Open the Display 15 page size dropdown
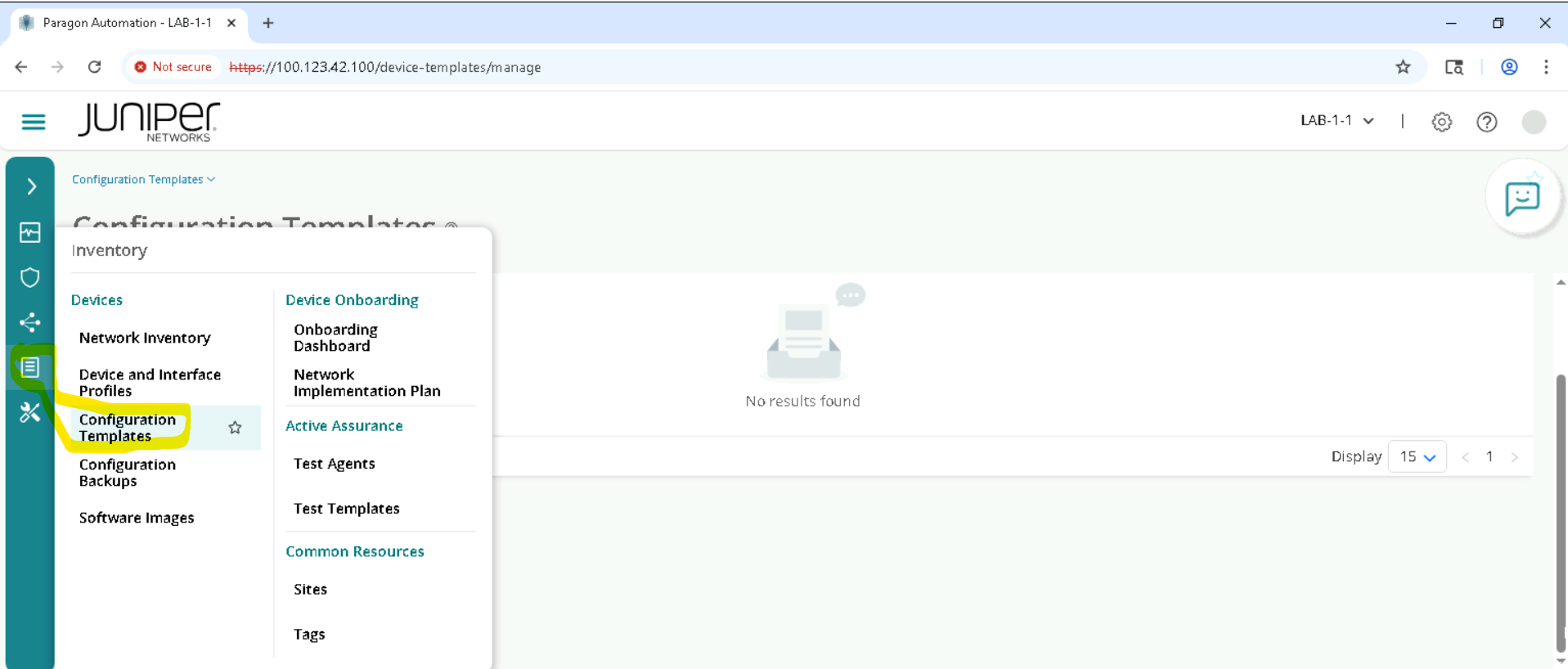Image resolution: width=1568 pixels, height=669 pixels. coord(1417,457)
